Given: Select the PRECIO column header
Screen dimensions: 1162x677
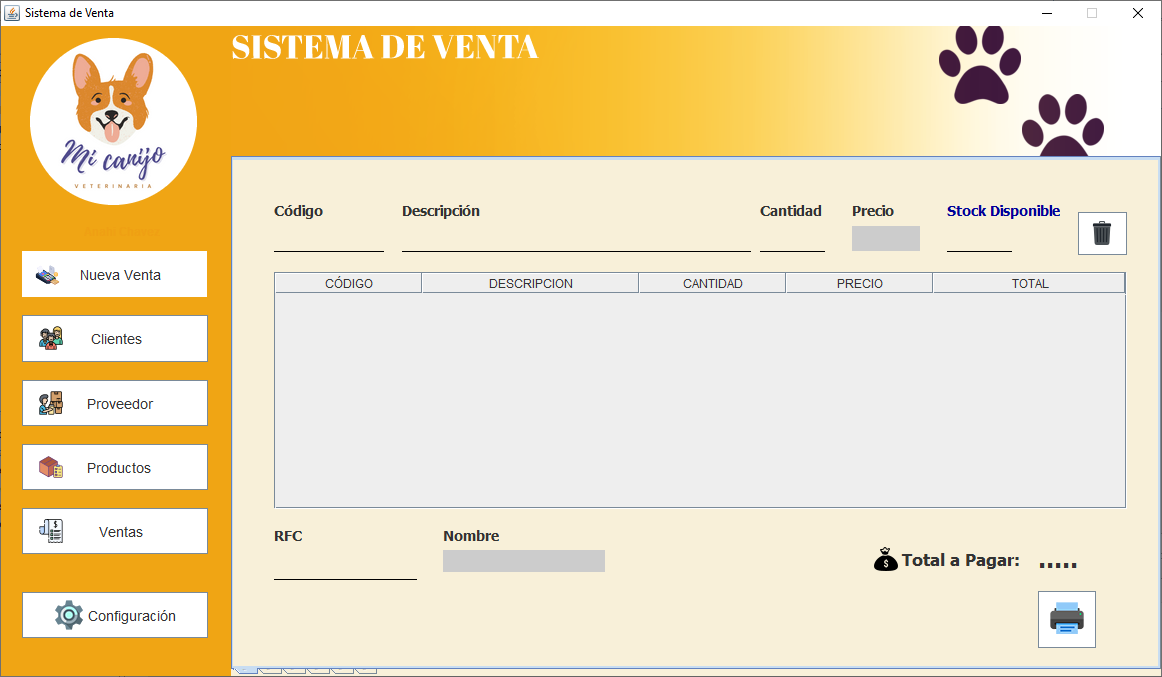Looking at the screenshot, I should [858, 283].
